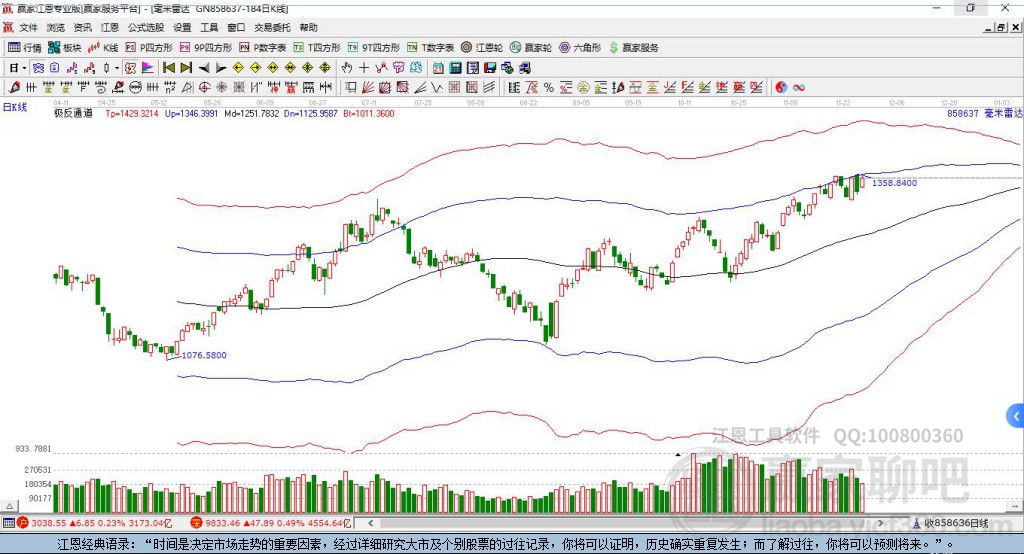Open the 六角形 hexagon tool
Screen dimensions: 1024x554
580,48
